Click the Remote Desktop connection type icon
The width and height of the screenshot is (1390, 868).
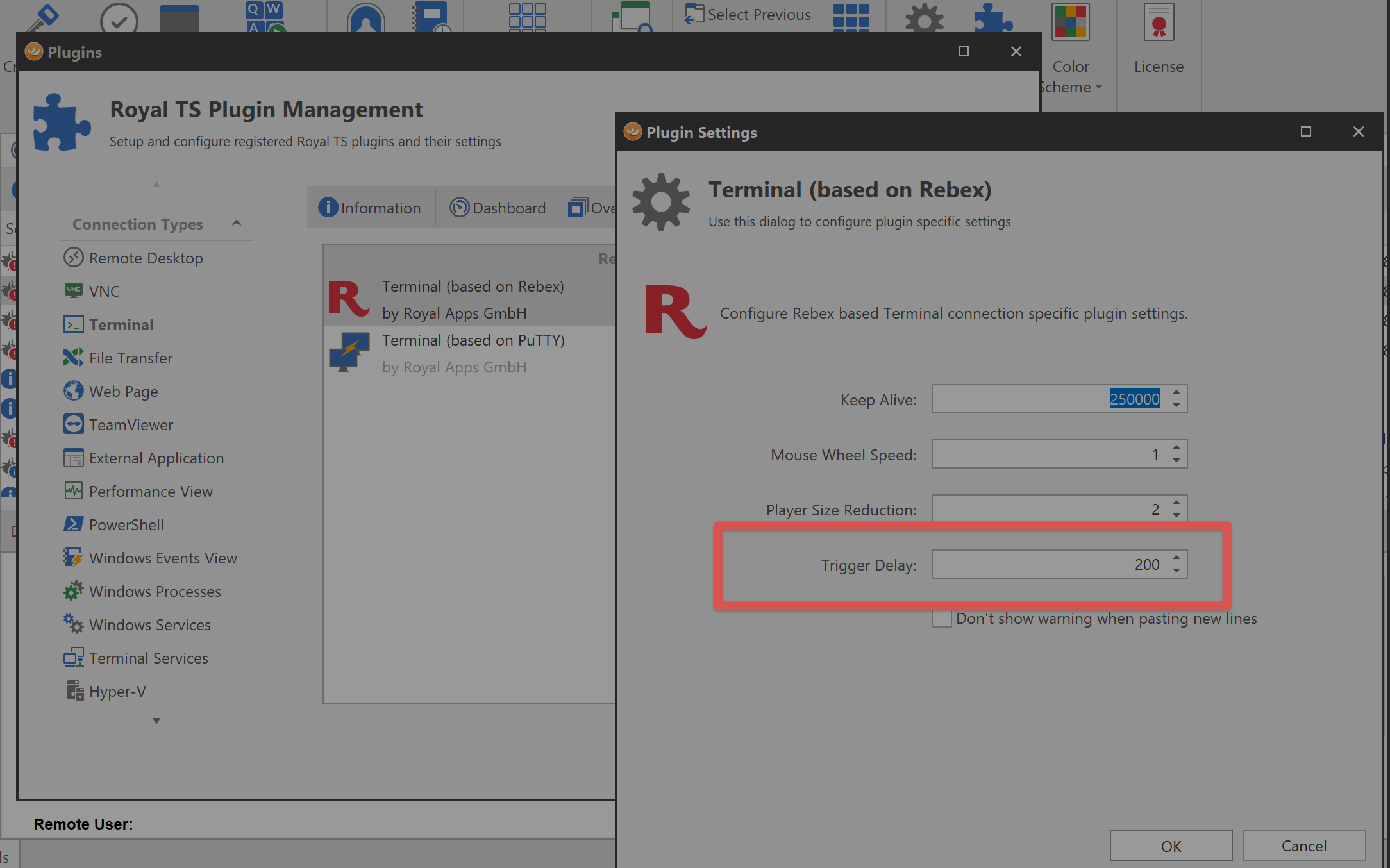pyautogui.click(x=74, y=258)
